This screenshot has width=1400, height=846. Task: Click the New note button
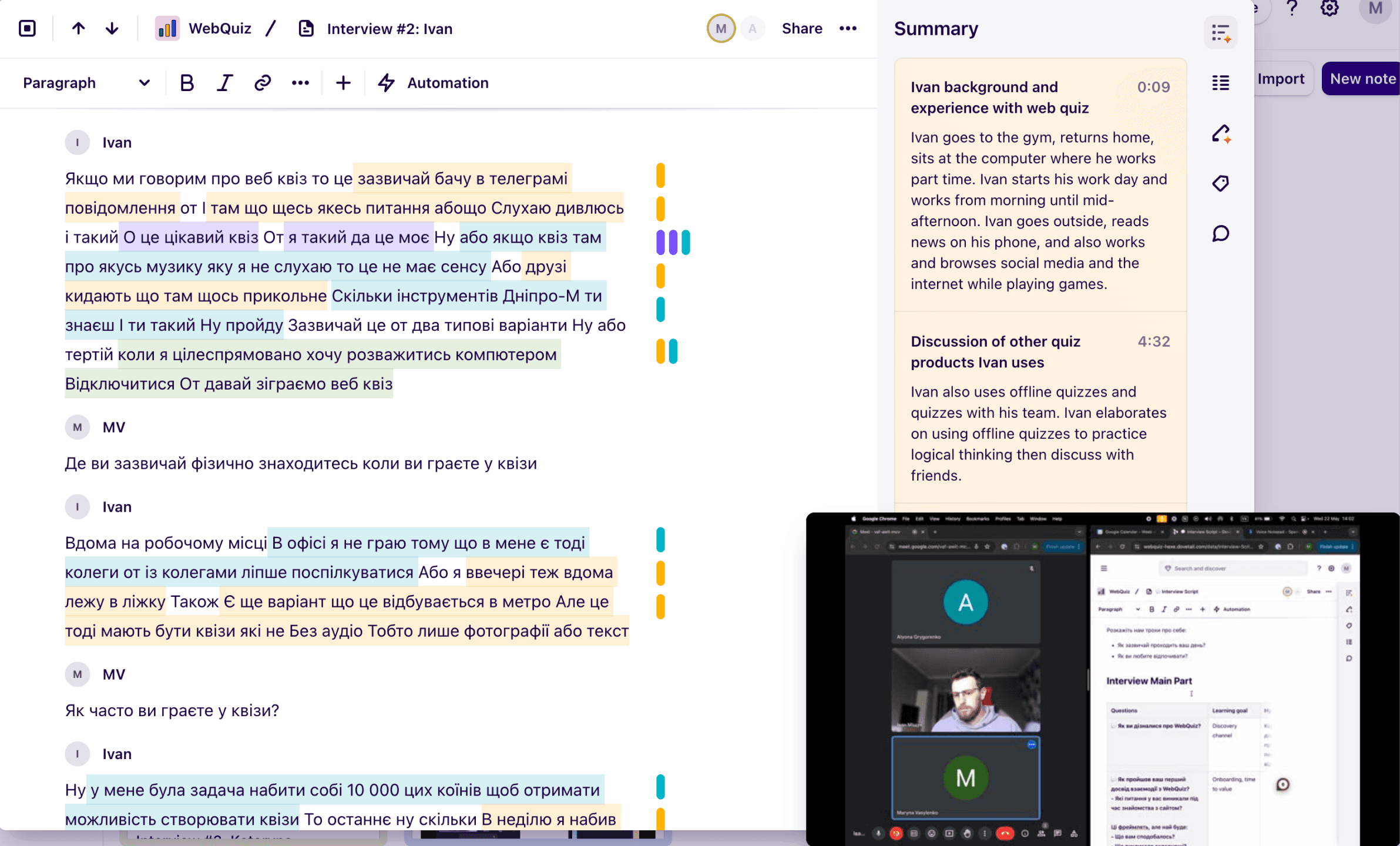pos(1362,79)
